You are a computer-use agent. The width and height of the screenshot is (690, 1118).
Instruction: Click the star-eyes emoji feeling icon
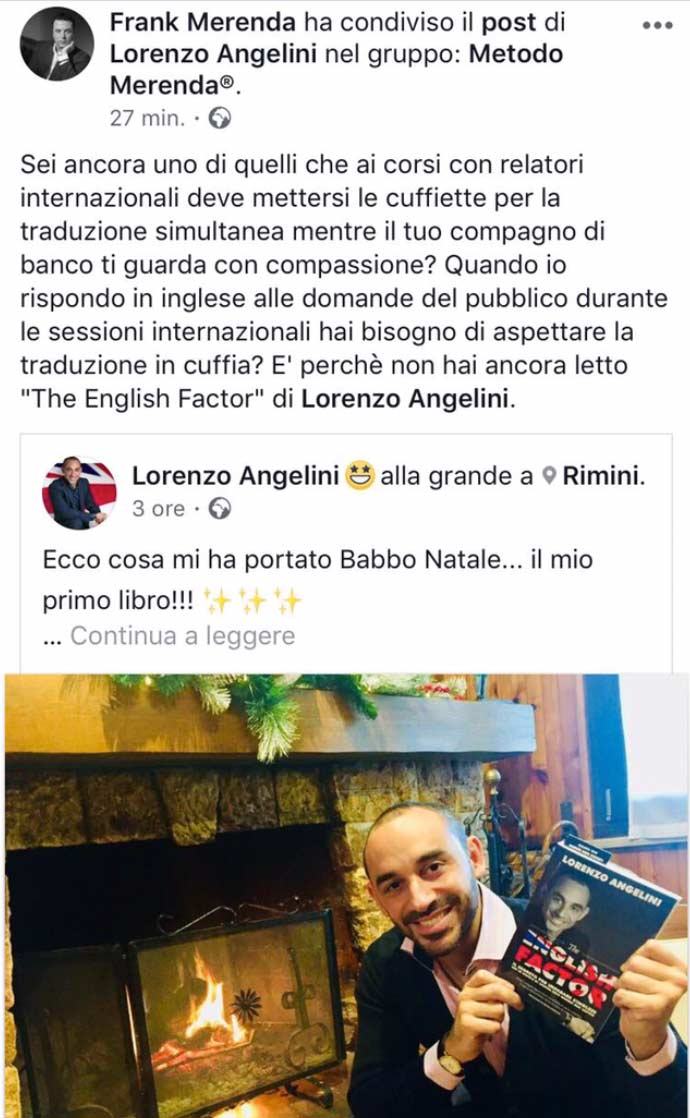(x=360, y=476)
